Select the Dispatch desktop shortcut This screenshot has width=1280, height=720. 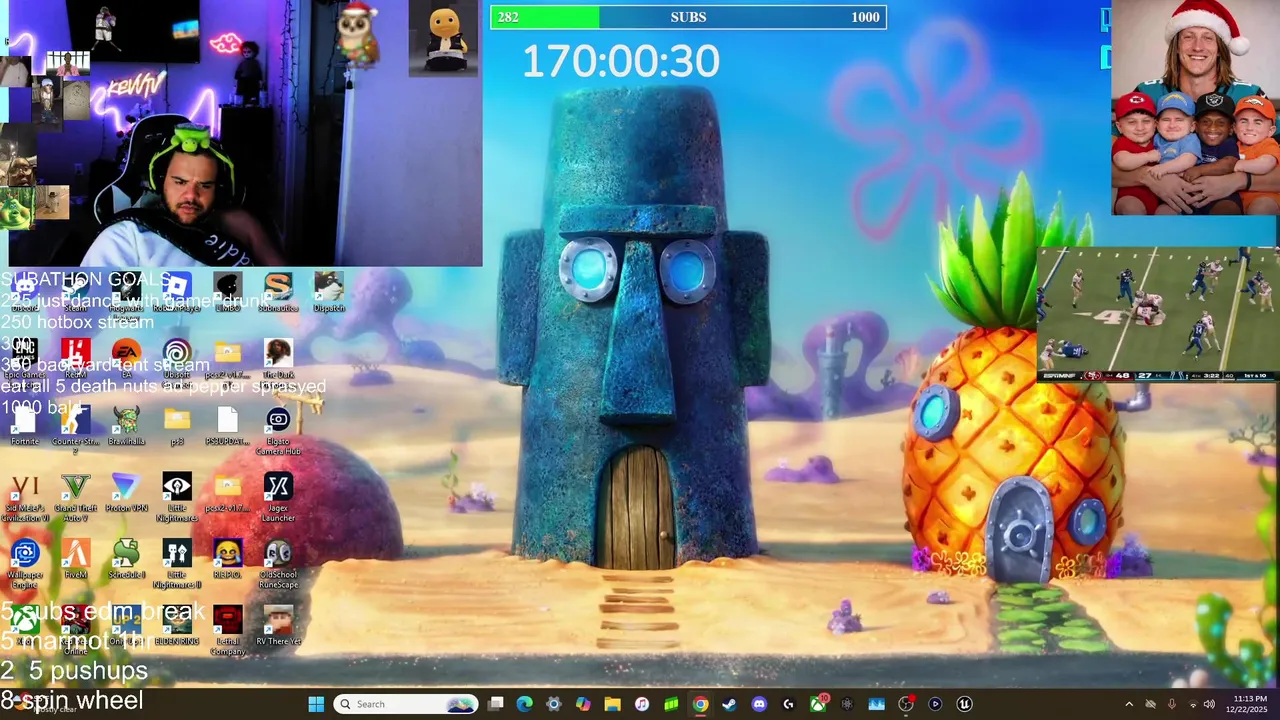pyautogui.click(x=329, y=293)
